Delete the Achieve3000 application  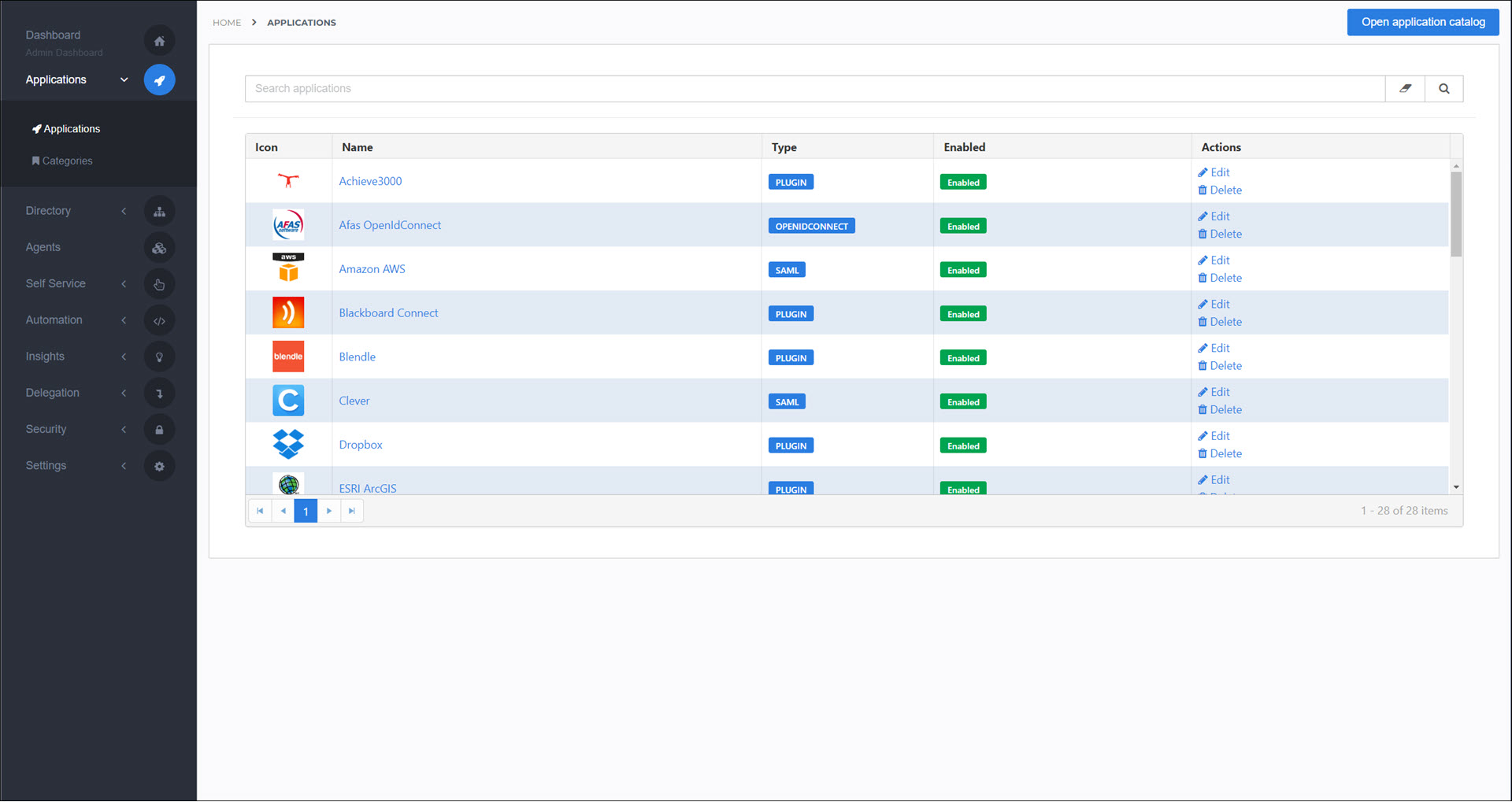tap(1220, 190)
